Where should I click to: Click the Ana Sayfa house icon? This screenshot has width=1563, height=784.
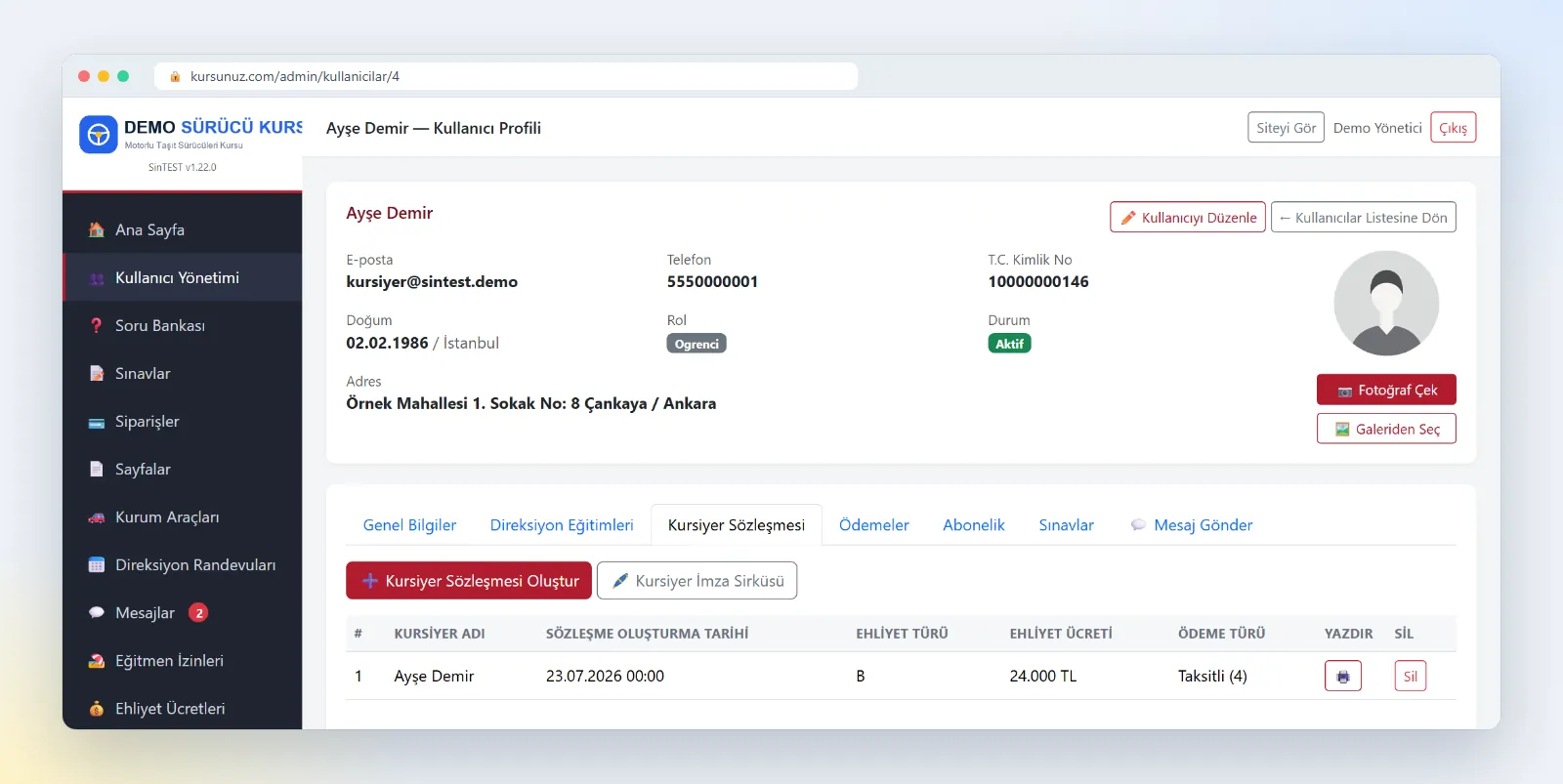pyautogui.click(x=97, y=229)
